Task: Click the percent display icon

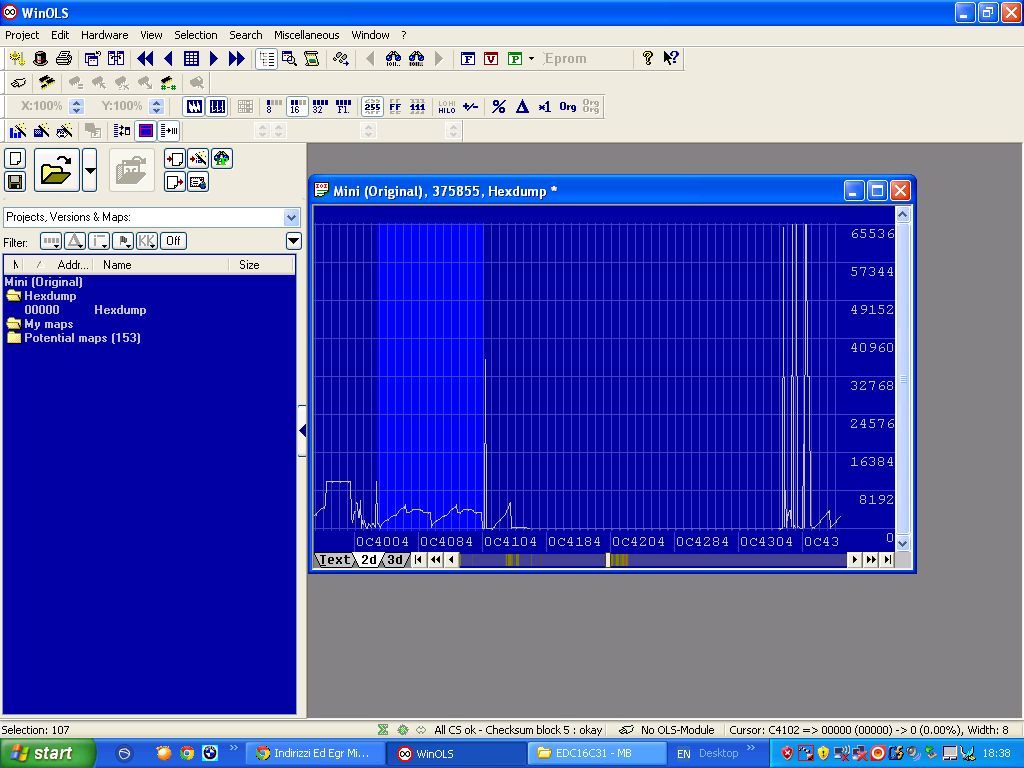Action: [x=499, y=106]
